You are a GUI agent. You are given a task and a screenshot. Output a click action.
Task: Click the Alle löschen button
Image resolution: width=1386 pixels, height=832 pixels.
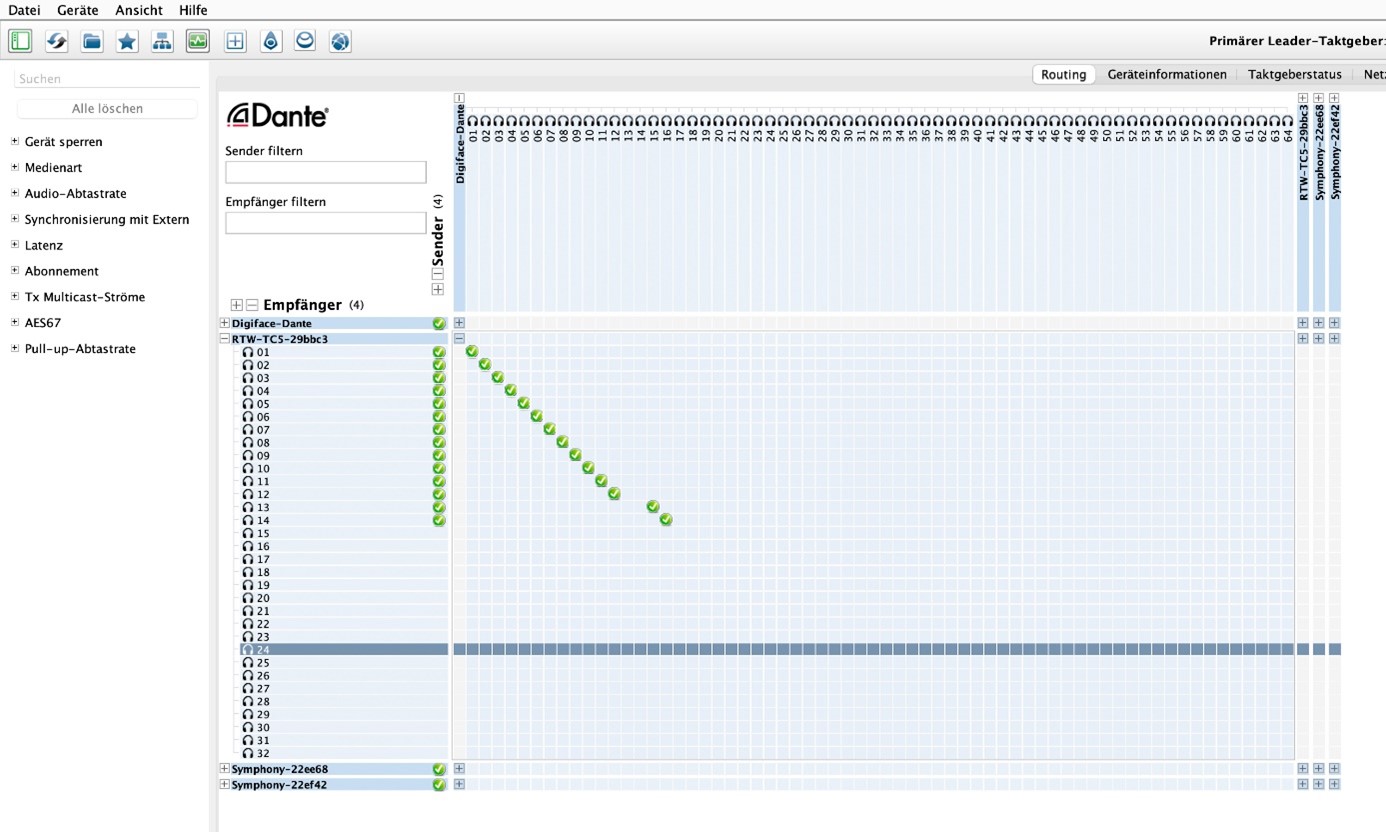107,108
